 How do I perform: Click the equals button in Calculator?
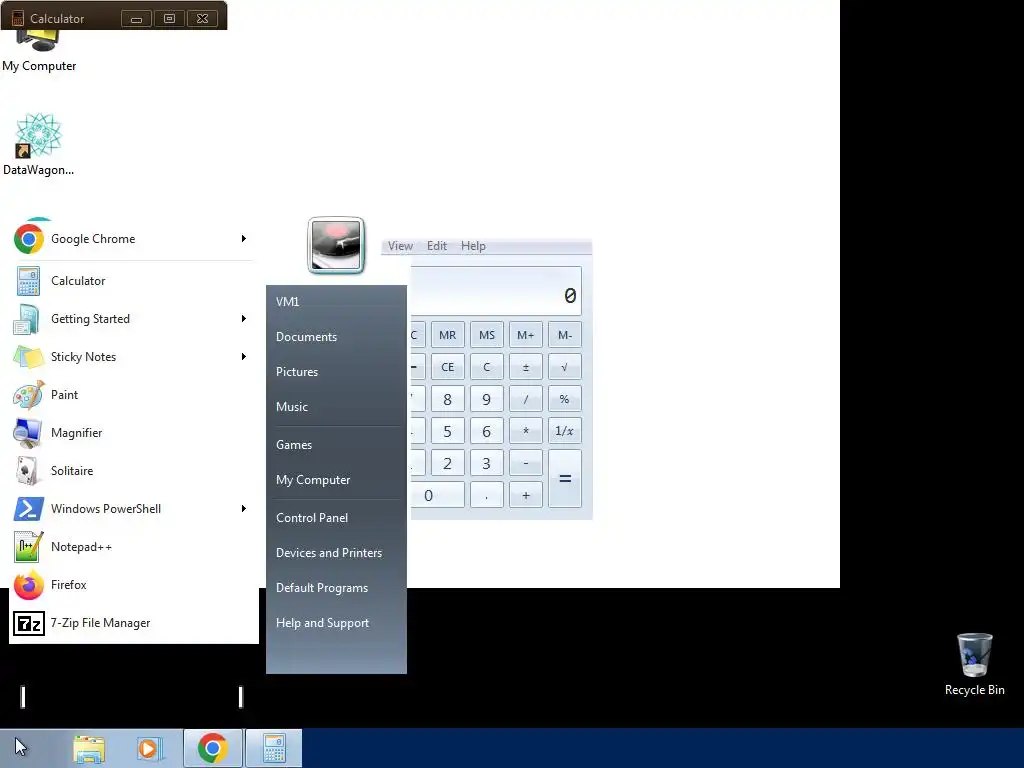(565, 479)
